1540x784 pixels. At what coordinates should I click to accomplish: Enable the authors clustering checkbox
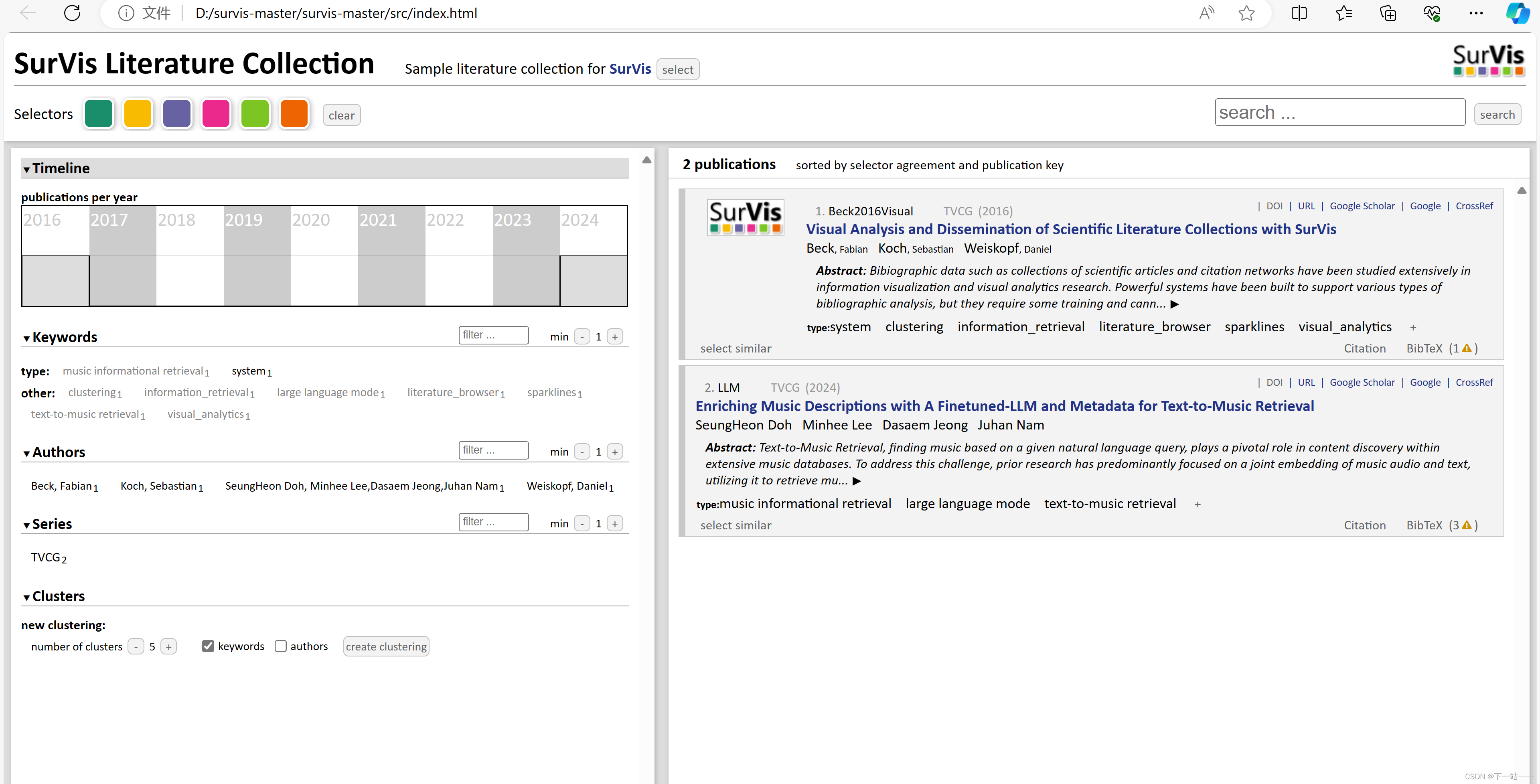click(280, 646)
